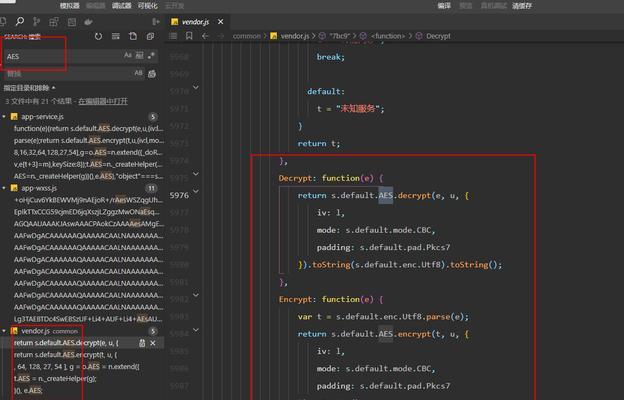
Task: Collapse app-service.js search results
Action: 4,117
